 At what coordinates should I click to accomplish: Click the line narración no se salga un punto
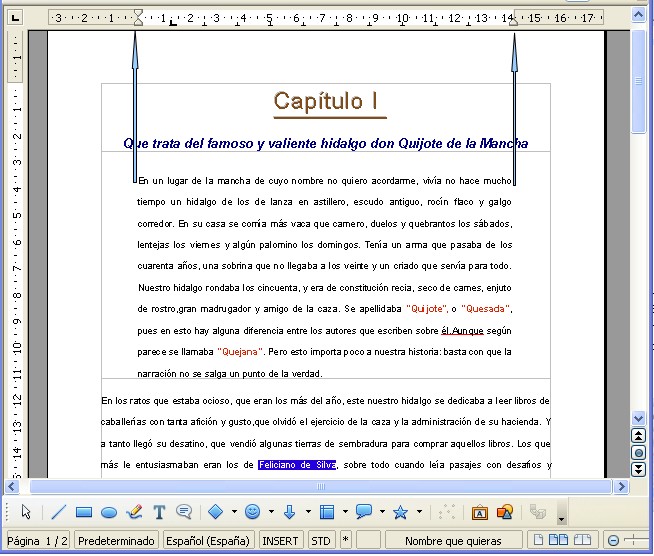230,374
